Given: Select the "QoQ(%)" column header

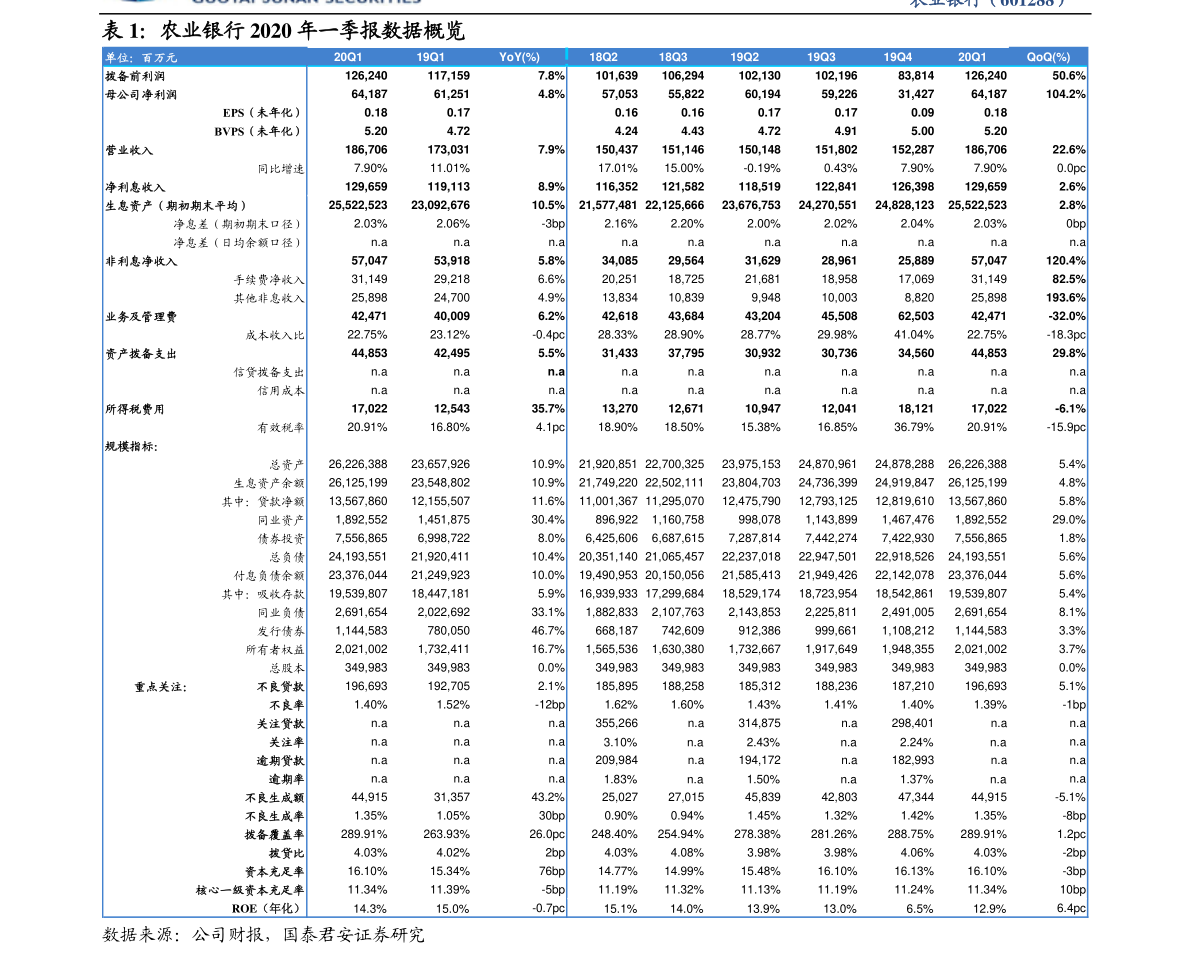Looking at the screenshot, I should tap(1048, 57).
